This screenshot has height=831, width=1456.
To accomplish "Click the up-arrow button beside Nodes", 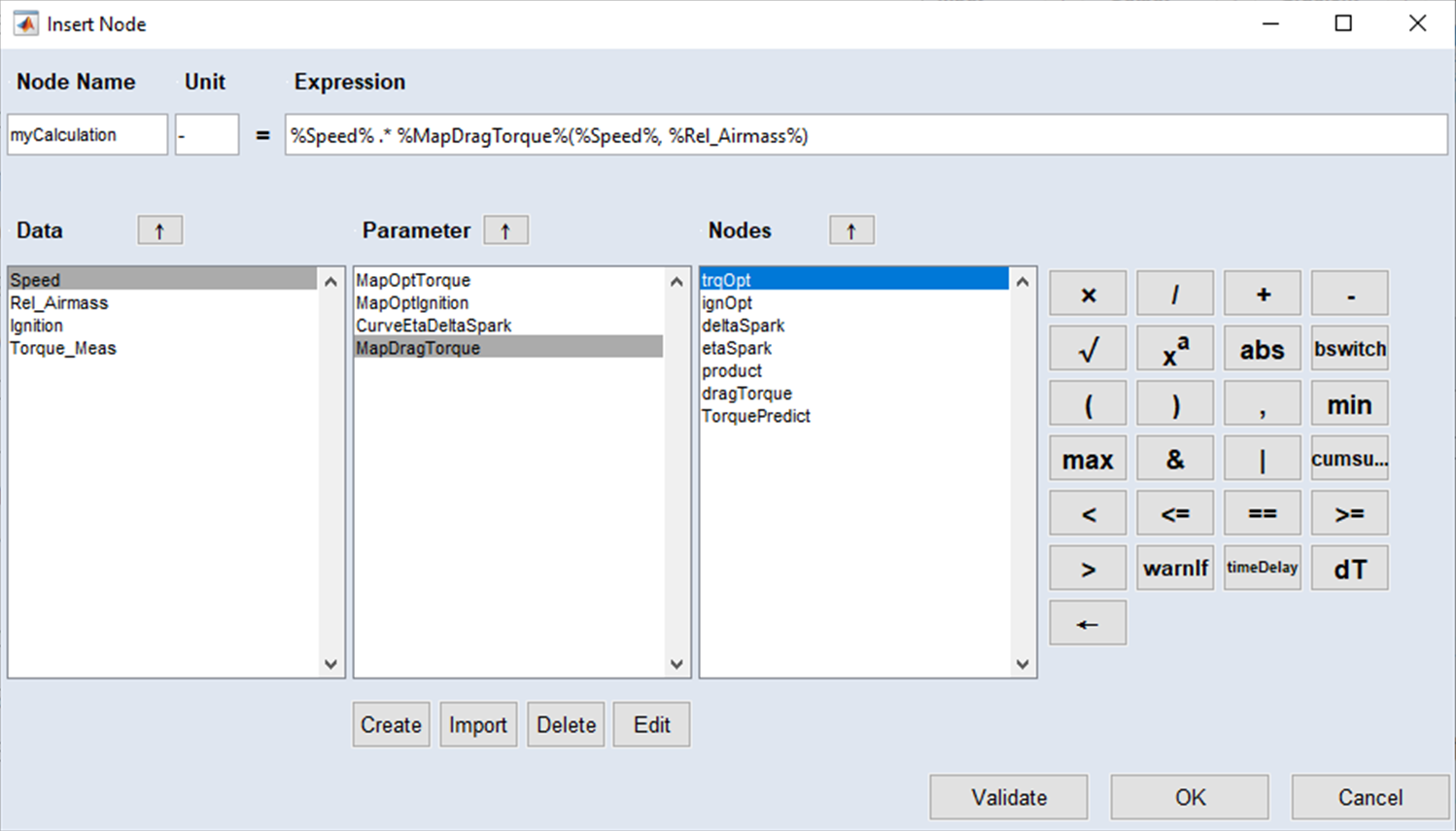I will coord(851,230).
